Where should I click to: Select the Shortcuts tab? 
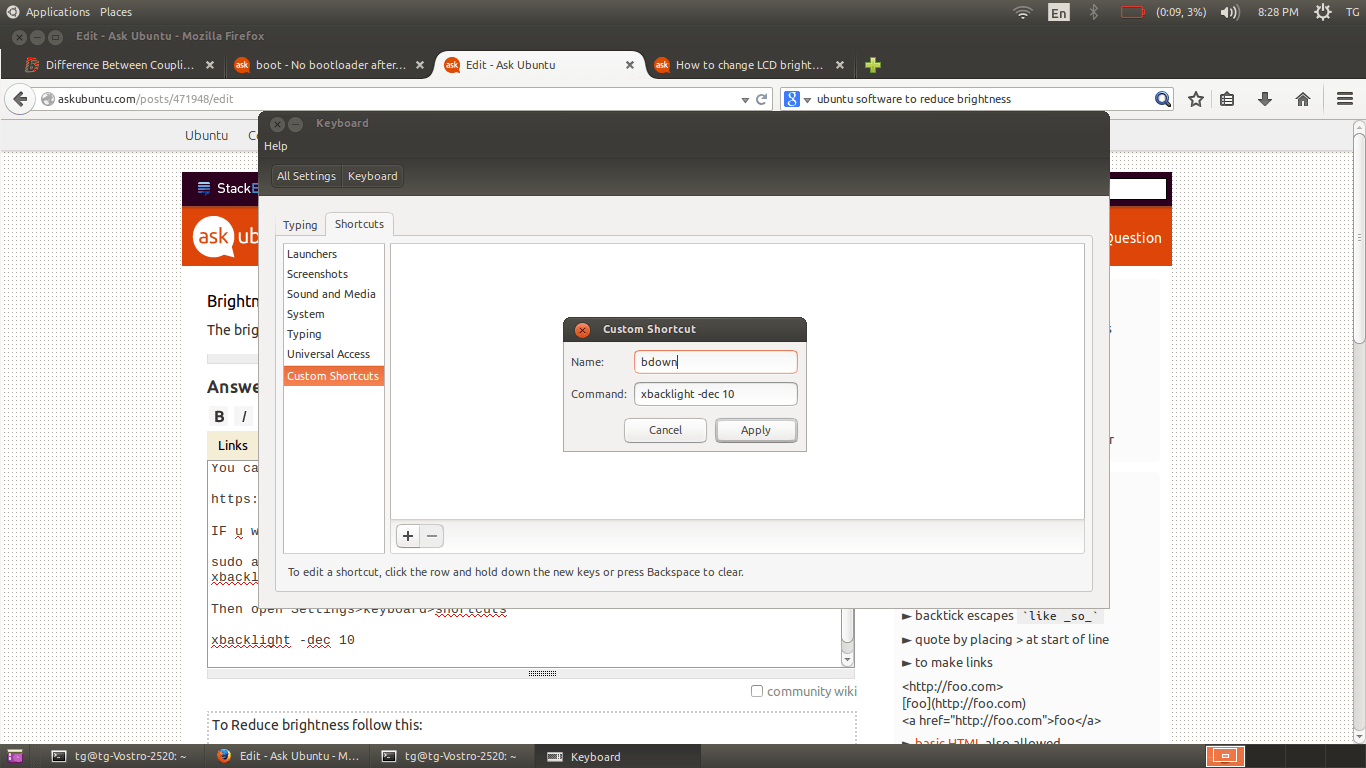click(x=359, y=224)
